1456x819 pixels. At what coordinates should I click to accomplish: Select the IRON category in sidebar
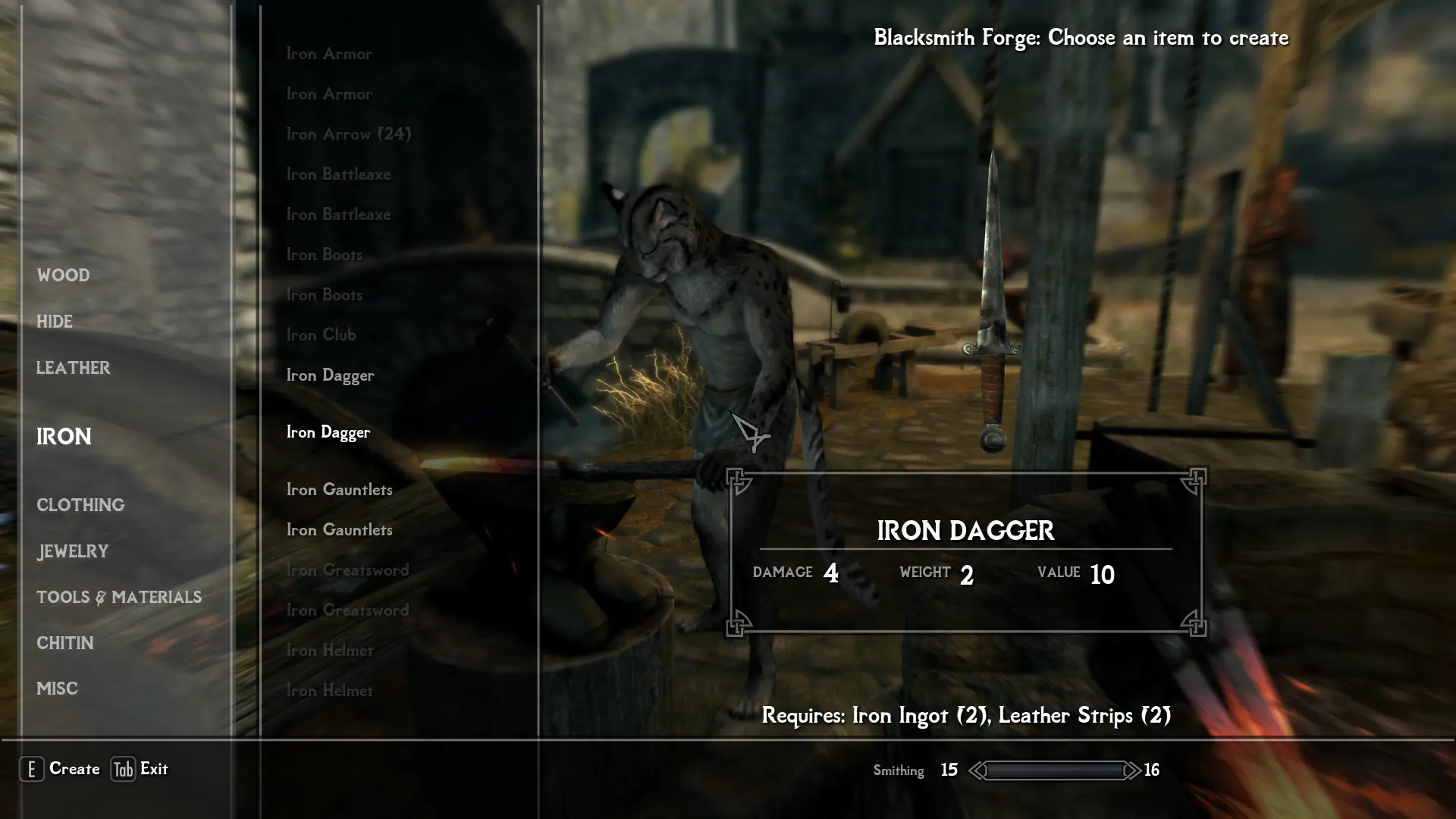[x=64, y=436]
